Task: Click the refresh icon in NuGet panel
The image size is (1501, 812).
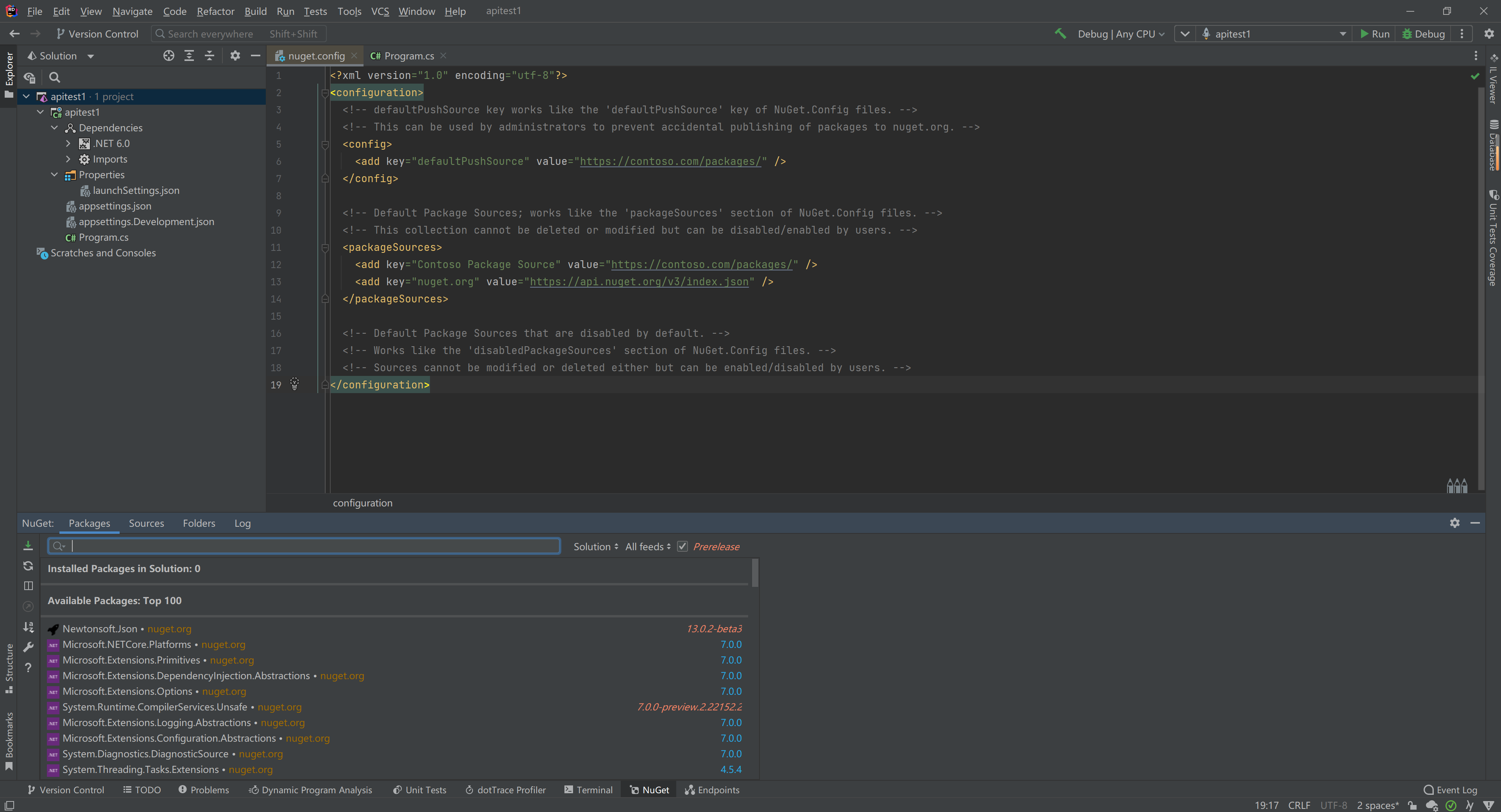Action: pyautogui.click(x=28, y=565)
